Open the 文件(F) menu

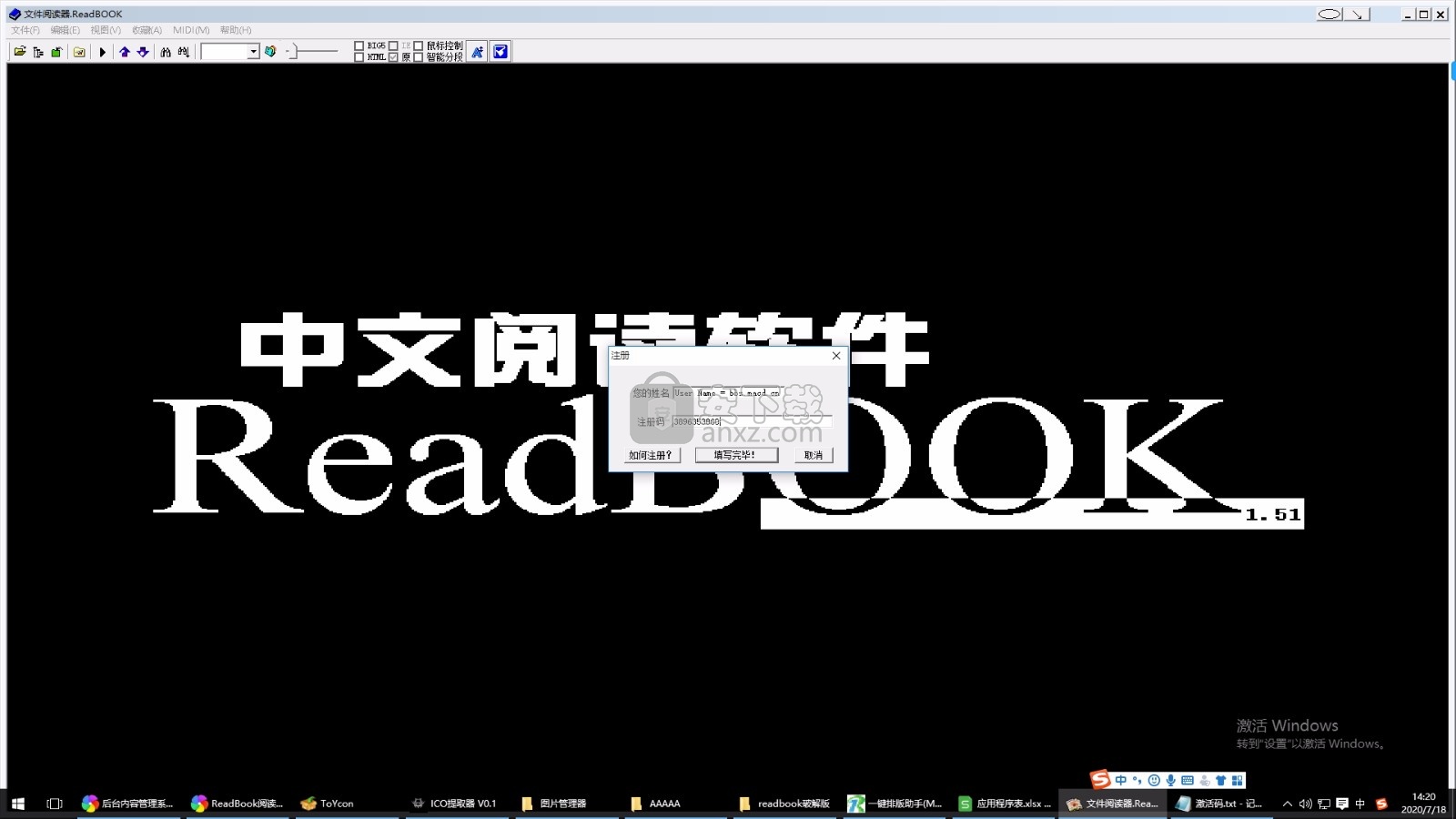pos(25,30)
